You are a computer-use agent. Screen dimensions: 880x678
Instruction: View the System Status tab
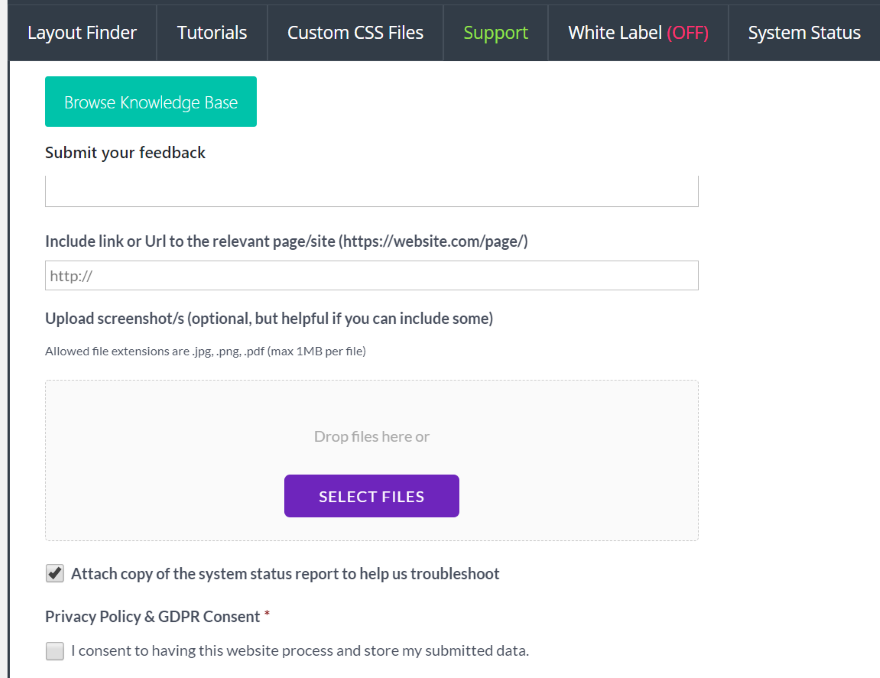[804, 33]
